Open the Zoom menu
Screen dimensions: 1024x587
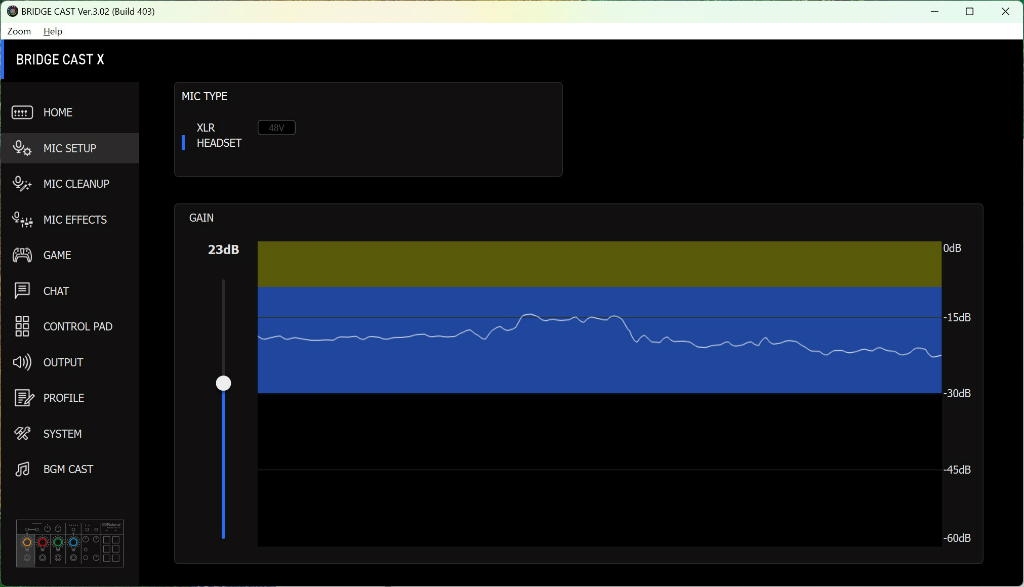tap(19, 31)
